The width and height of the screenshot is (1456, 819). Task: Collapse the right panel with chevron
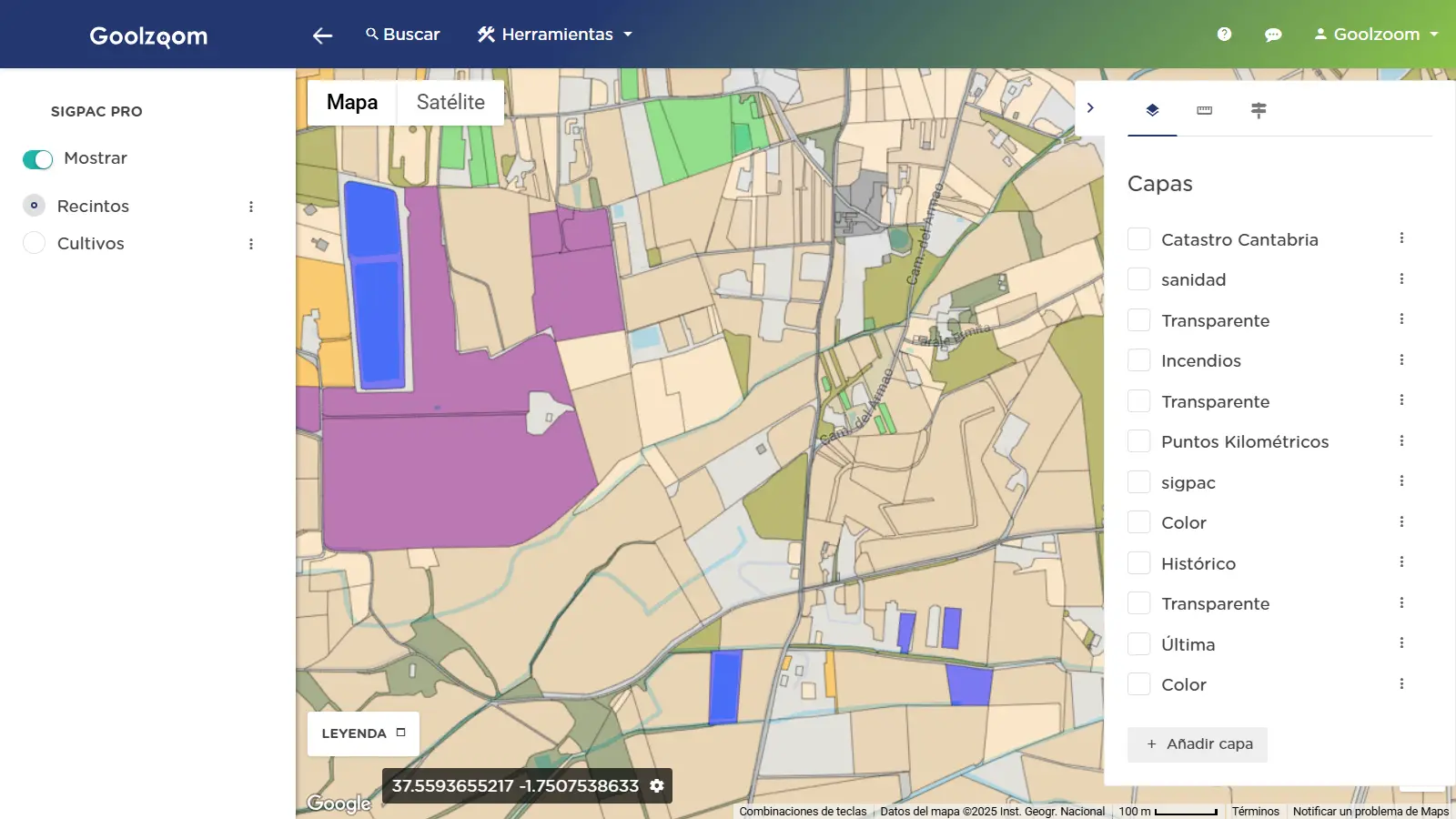point(1090,108)
